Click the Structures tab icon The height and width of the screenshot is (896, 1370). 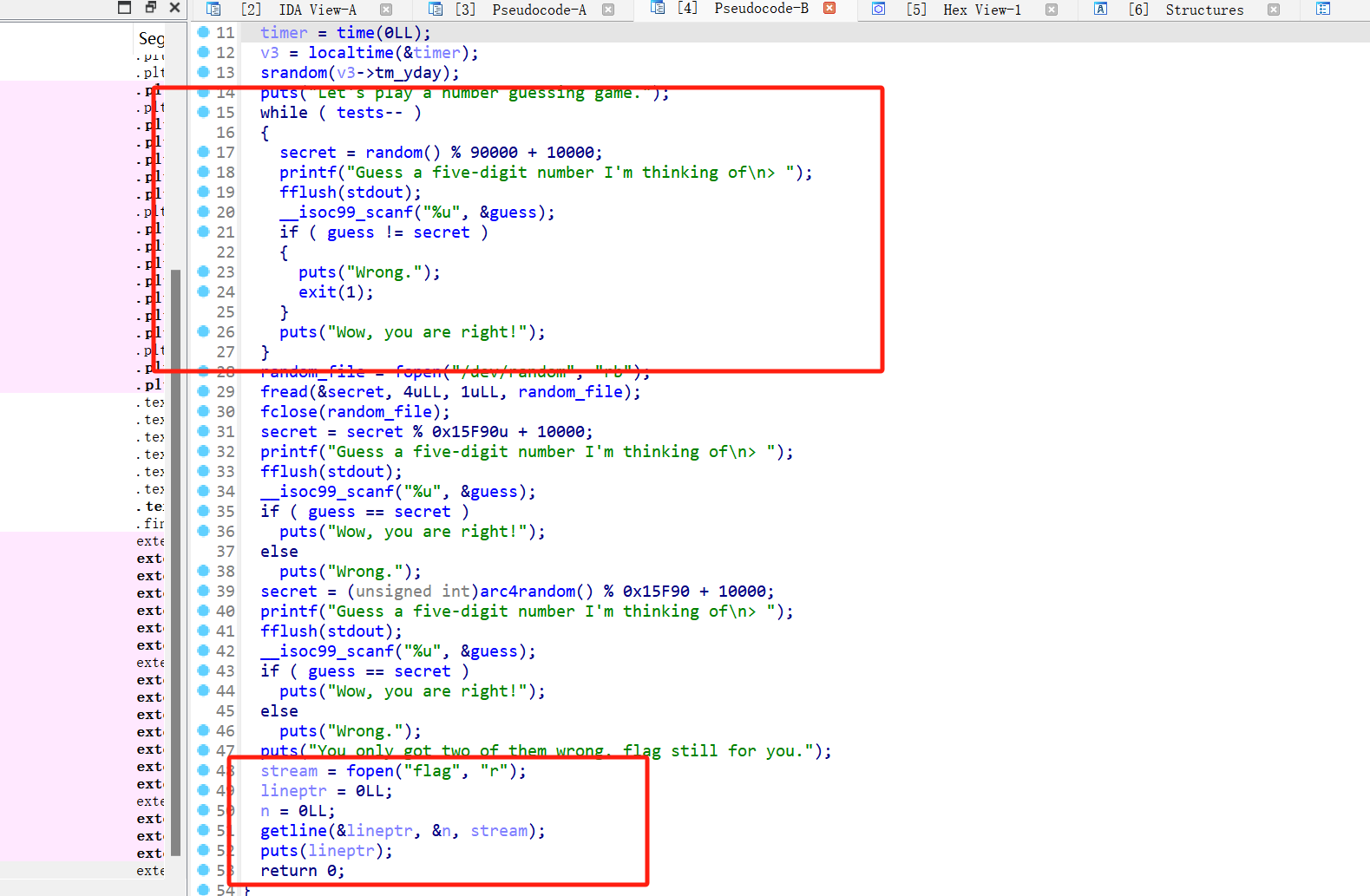click(x=1101, y=10)
